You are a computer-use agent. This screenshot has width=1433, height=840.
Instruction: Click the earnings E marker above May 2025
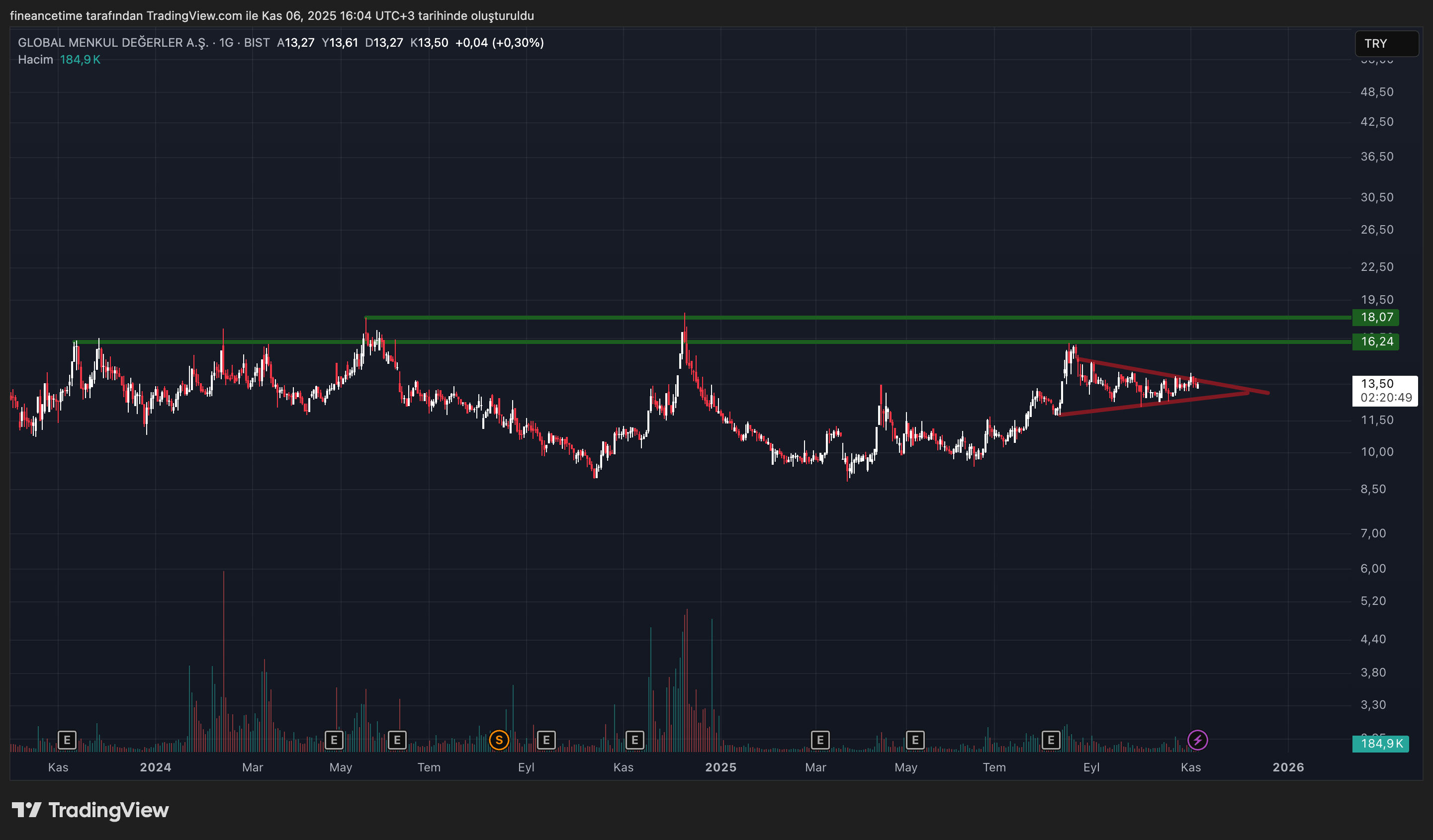(915, 740)
